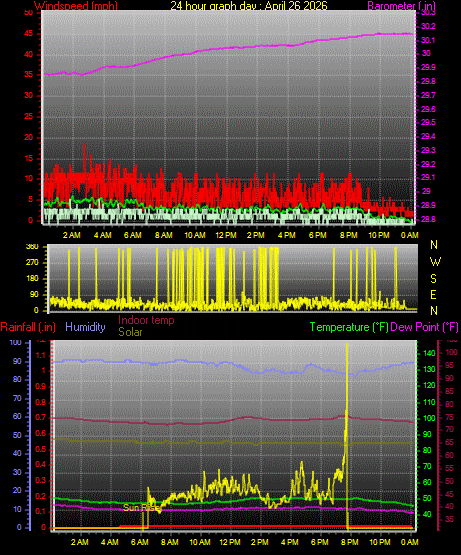The image size is (461, 555).
Task: Click the "0.1" rainfall axis value
Action: coord(41,511)
